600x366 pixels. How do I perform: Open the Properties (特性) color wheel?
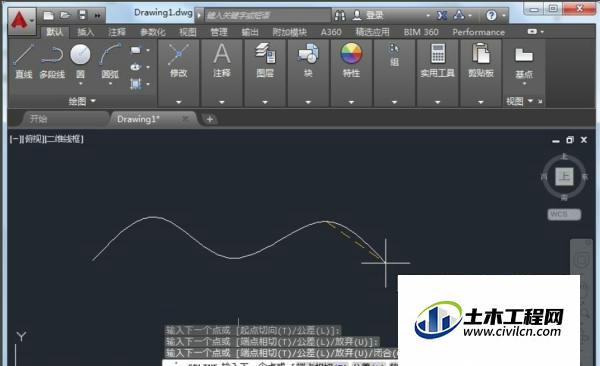click(x=351, y=53)
